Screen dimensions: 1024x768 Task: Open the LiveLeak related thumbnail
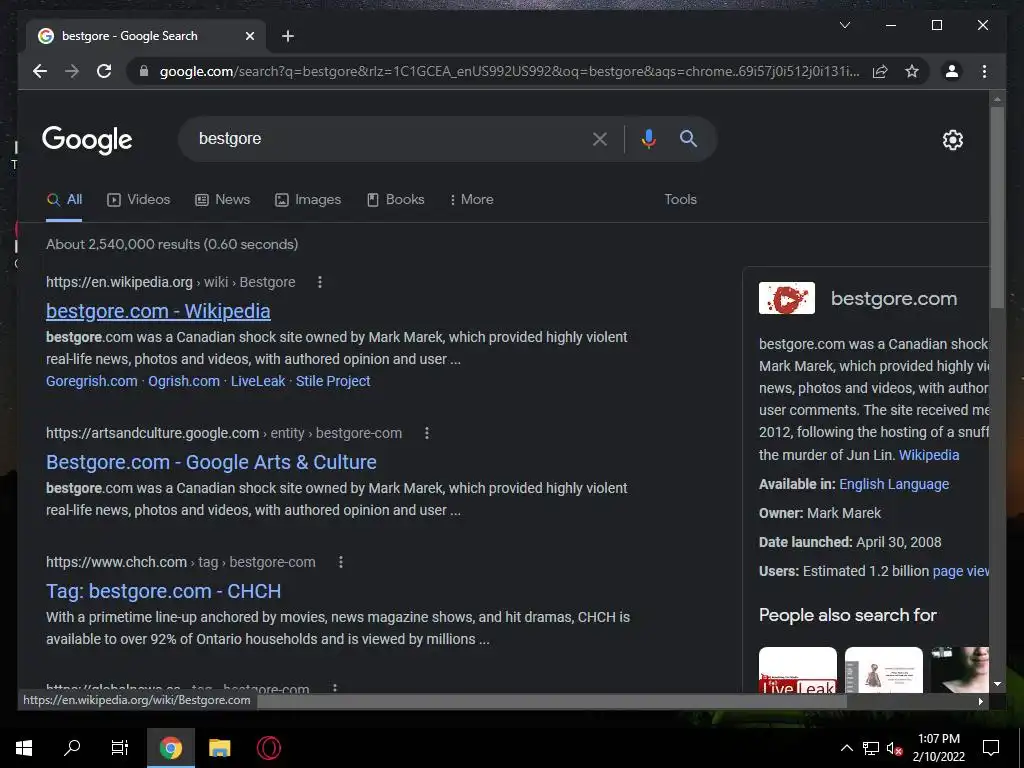click(x=797, y=670)
